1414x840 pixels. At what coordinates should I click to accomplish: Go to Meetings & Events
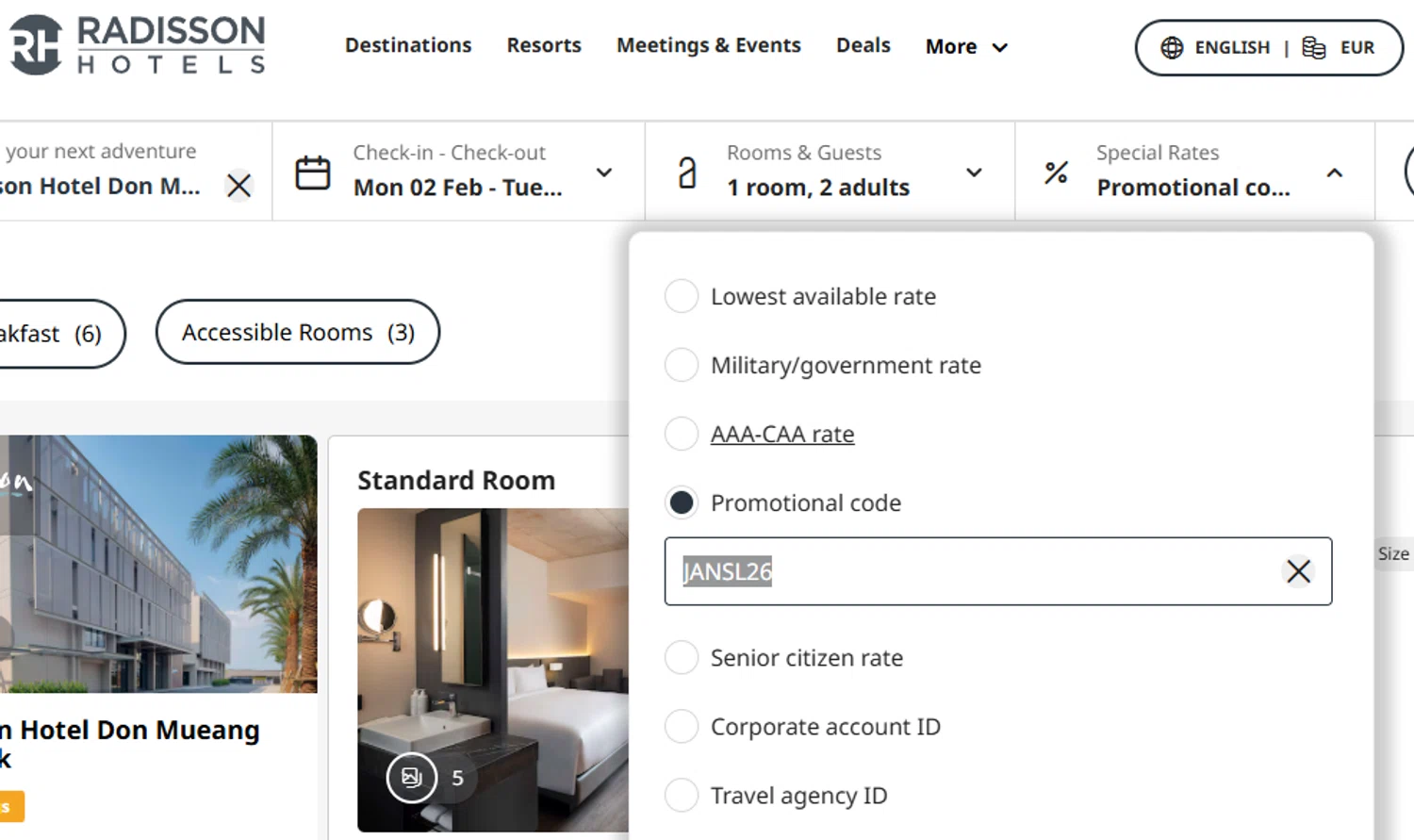click(x=709, y=45)
